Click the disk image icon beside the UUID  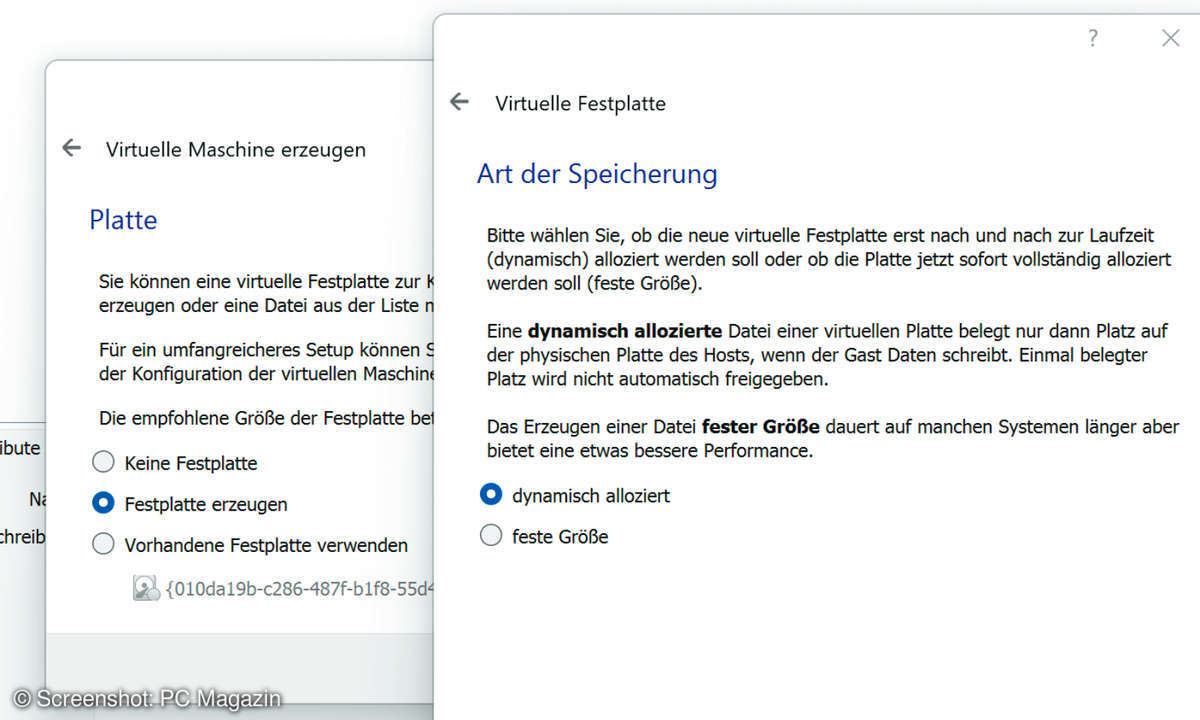point(146,588)
